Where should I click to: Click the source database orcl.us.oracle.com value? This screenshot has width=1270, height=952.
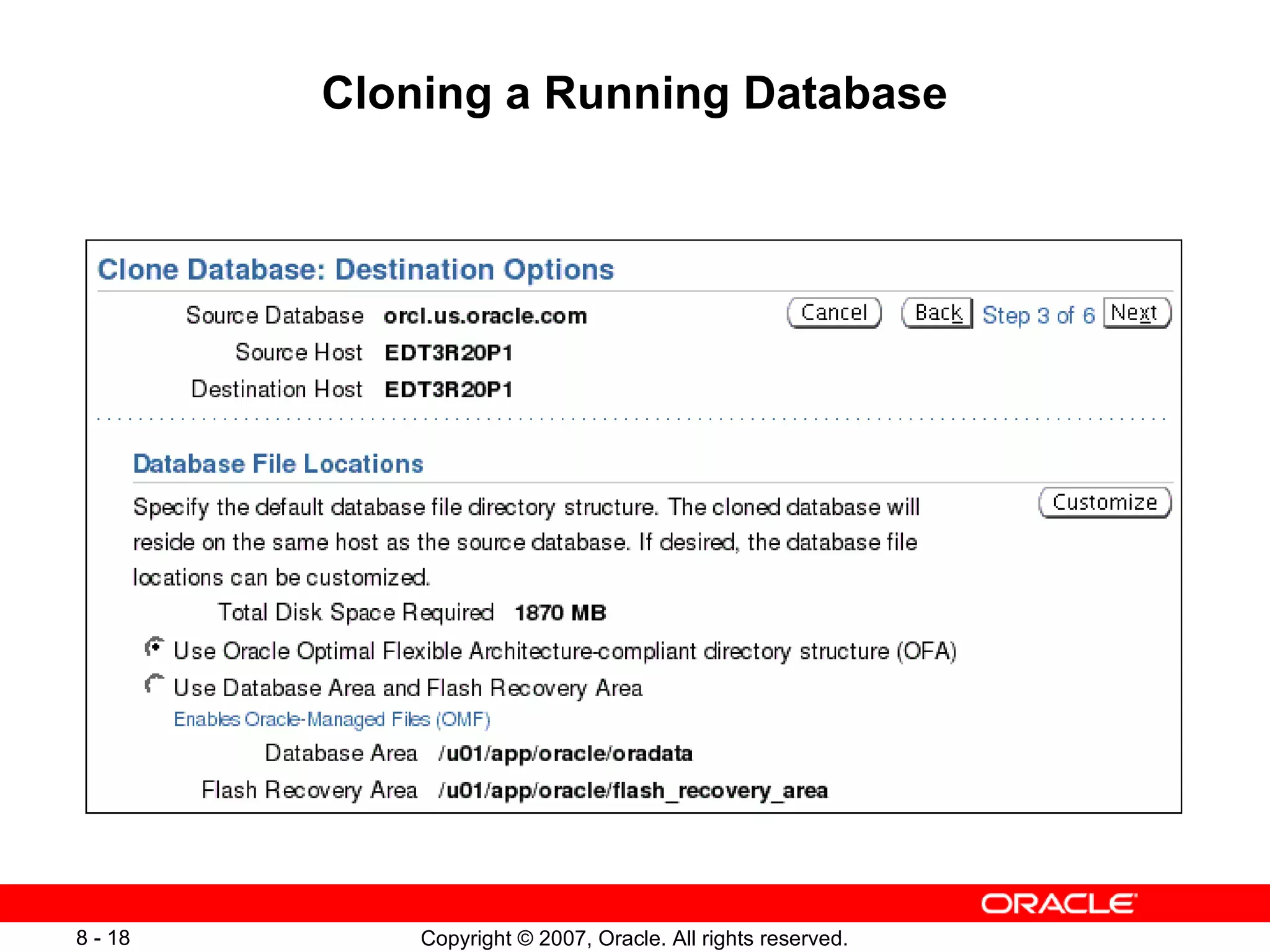(485, 316)
